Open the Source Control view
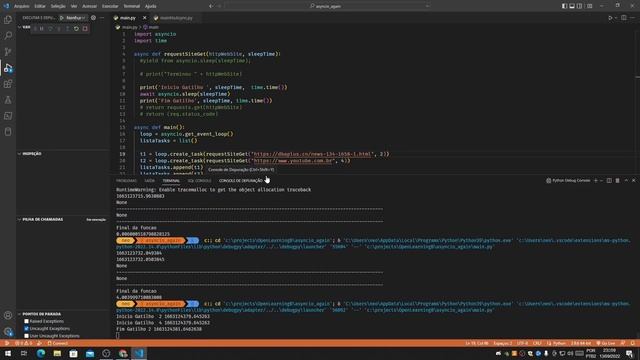 tap(8, 51)
